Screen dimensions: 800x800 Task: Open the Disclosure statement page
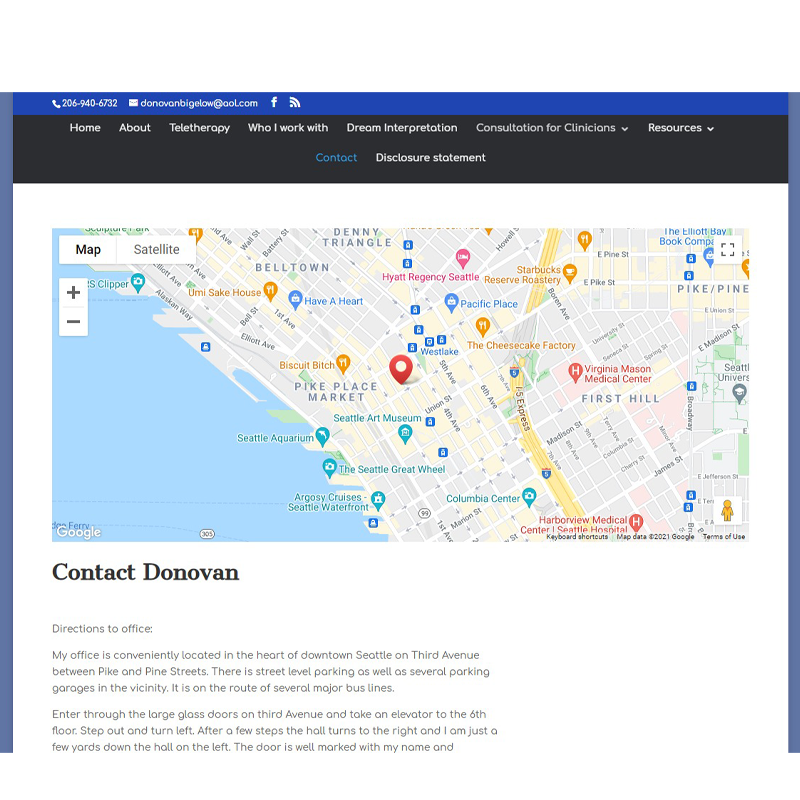click(x=431, y=158)
